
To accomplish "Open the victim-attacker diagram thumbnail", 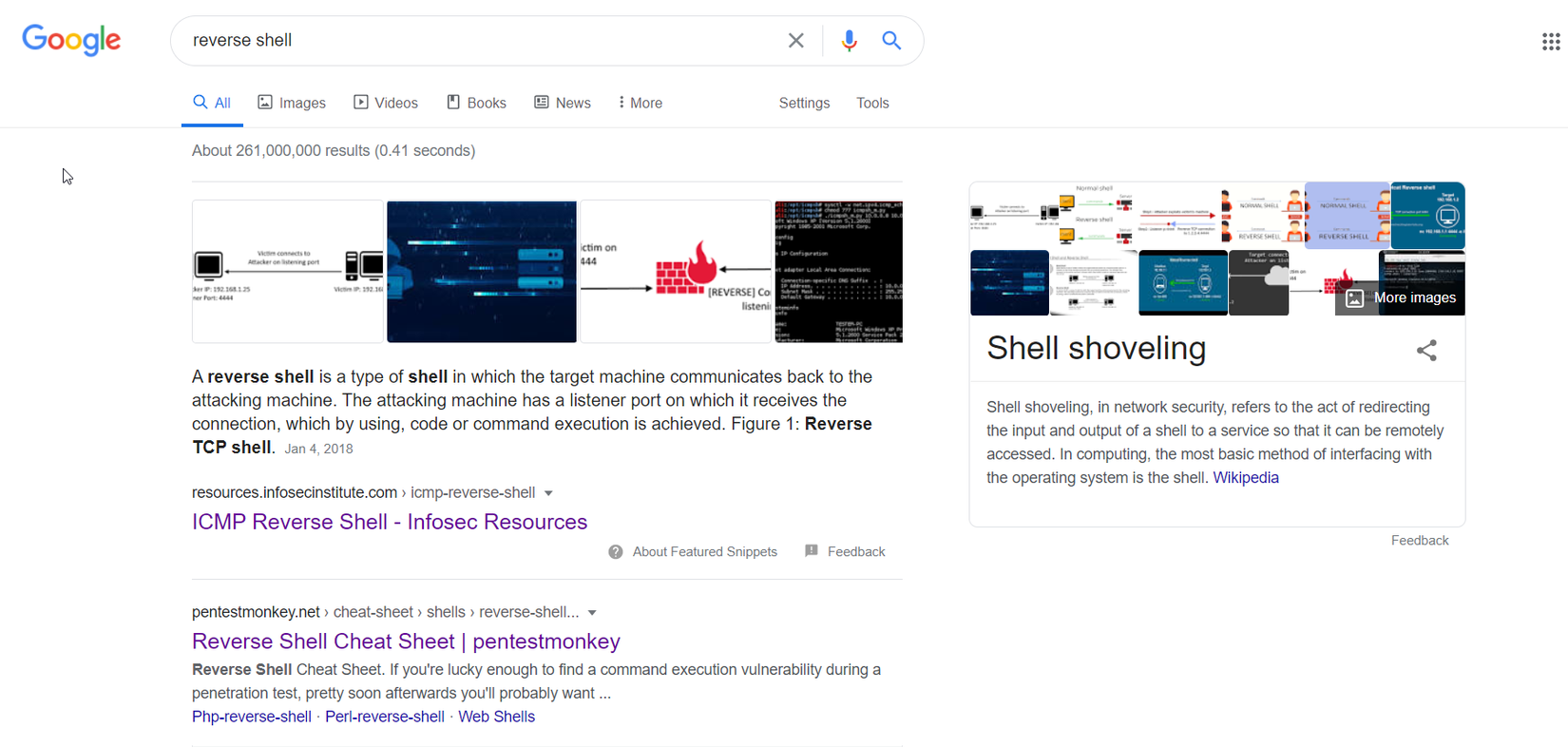I will coord(288,271).
